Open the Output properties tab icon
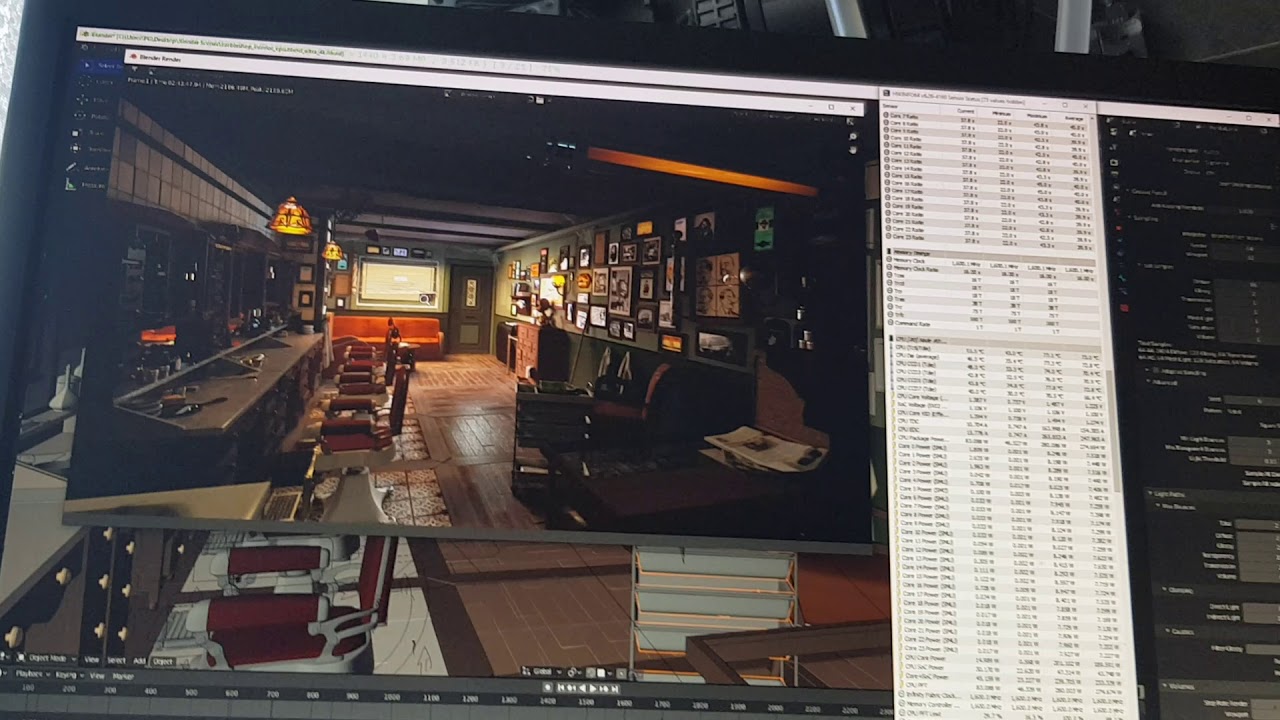1280x720 pixels. pyautogui.click(x=1115, y=174)
